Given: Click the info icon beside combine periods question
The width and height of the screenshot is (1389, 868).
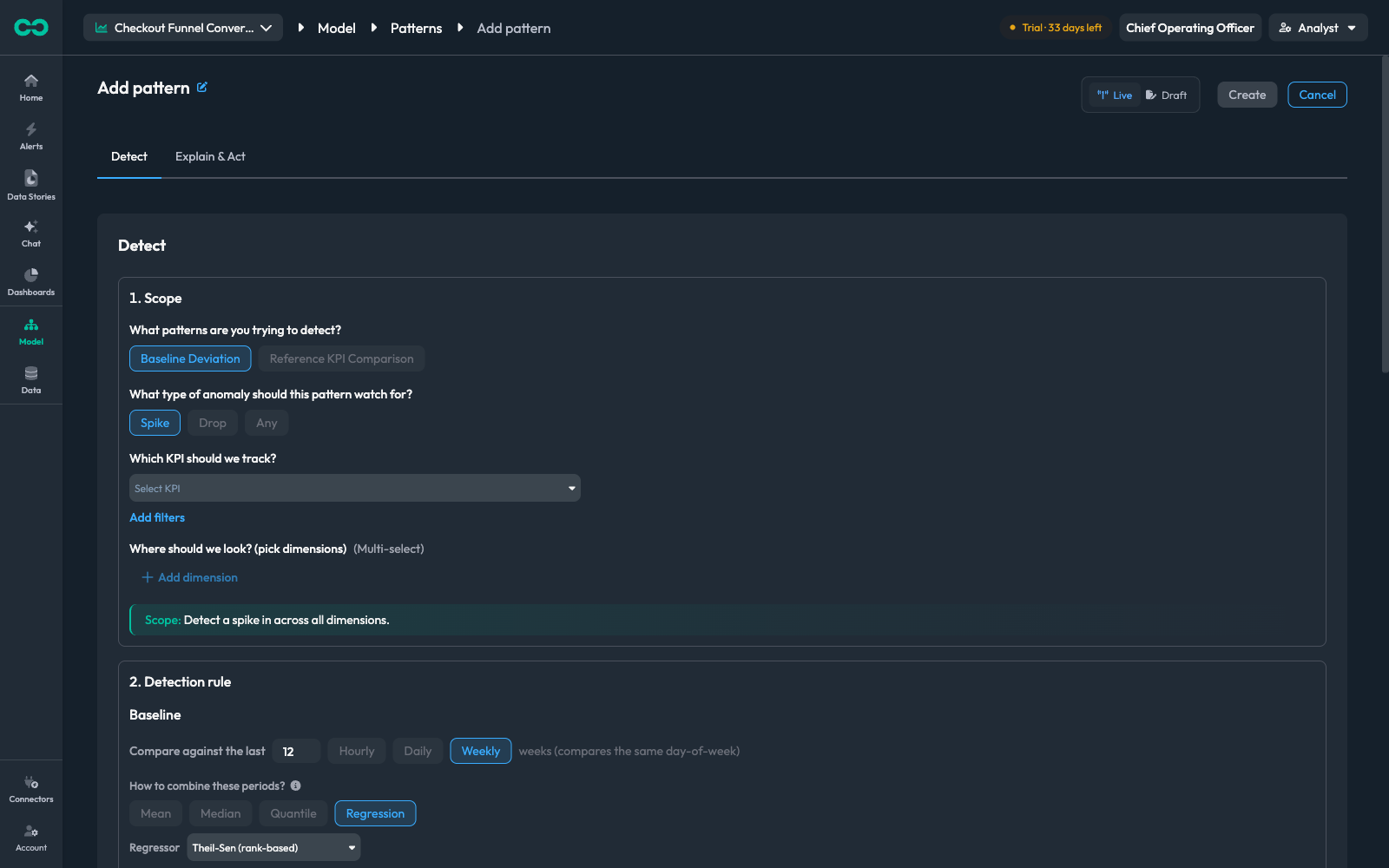Looking at the screenshot, I should (x=296, y=786).
